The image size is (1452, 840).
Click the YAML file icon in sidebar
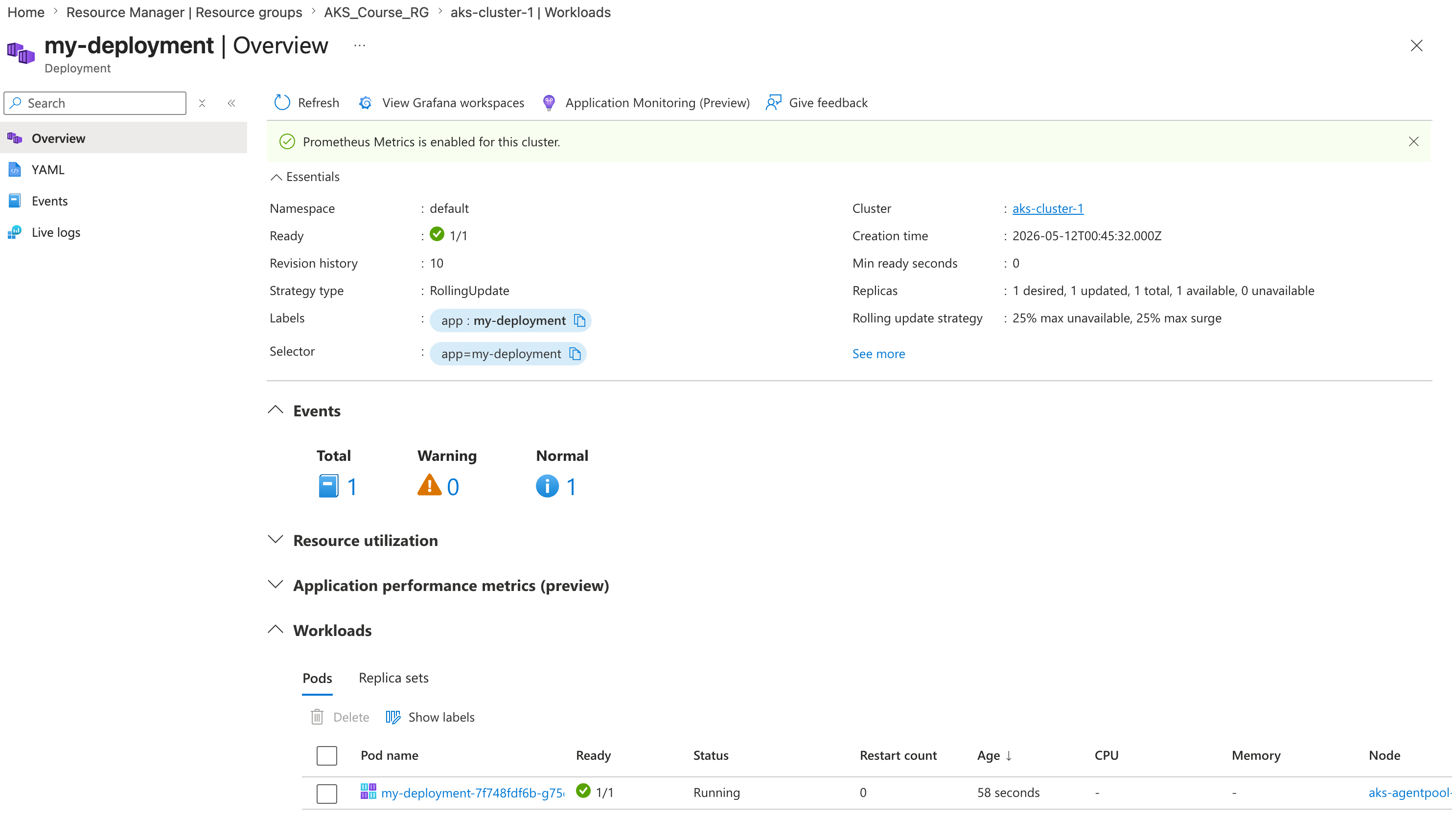15,169
